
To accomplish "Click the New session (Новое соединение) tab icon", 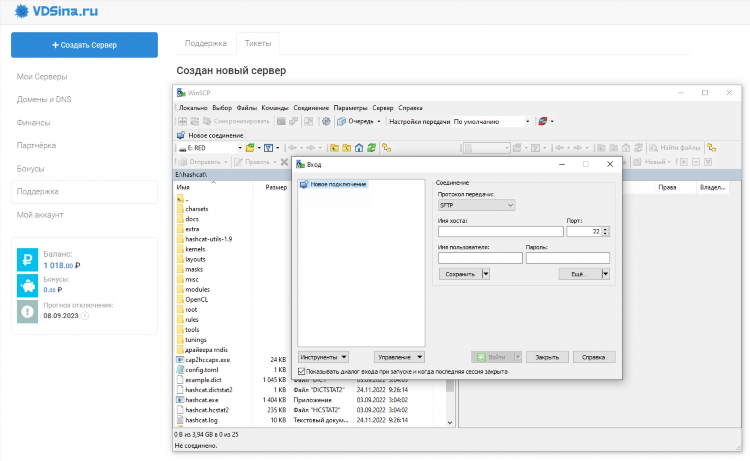I will (181, 135).
